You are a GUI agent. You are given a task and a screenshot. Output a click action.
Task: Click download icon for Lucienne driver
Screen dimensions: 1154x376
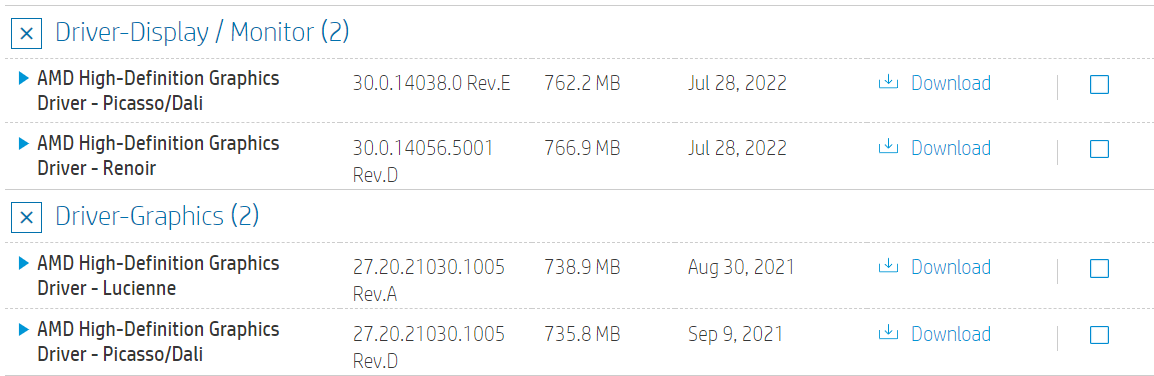[889, 266]
